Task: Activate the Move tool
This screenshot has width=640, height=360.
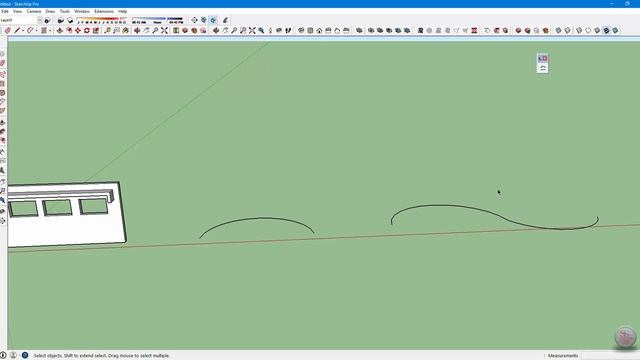Action: [x=78, y=31]
